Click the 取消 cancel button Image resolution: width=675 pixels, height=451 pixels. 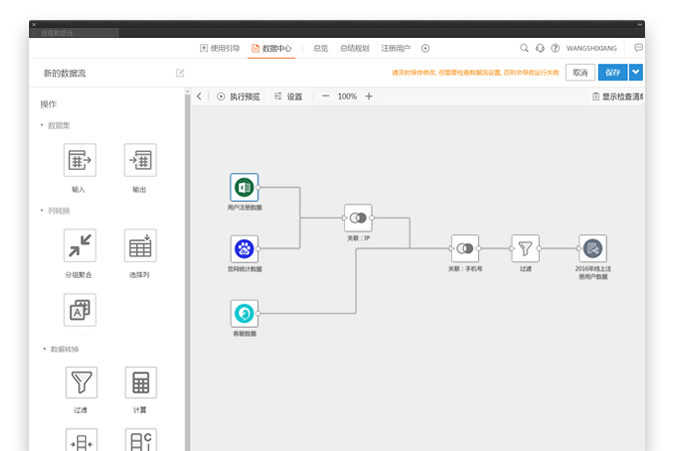pyautogui.click(x=580, y=72)
